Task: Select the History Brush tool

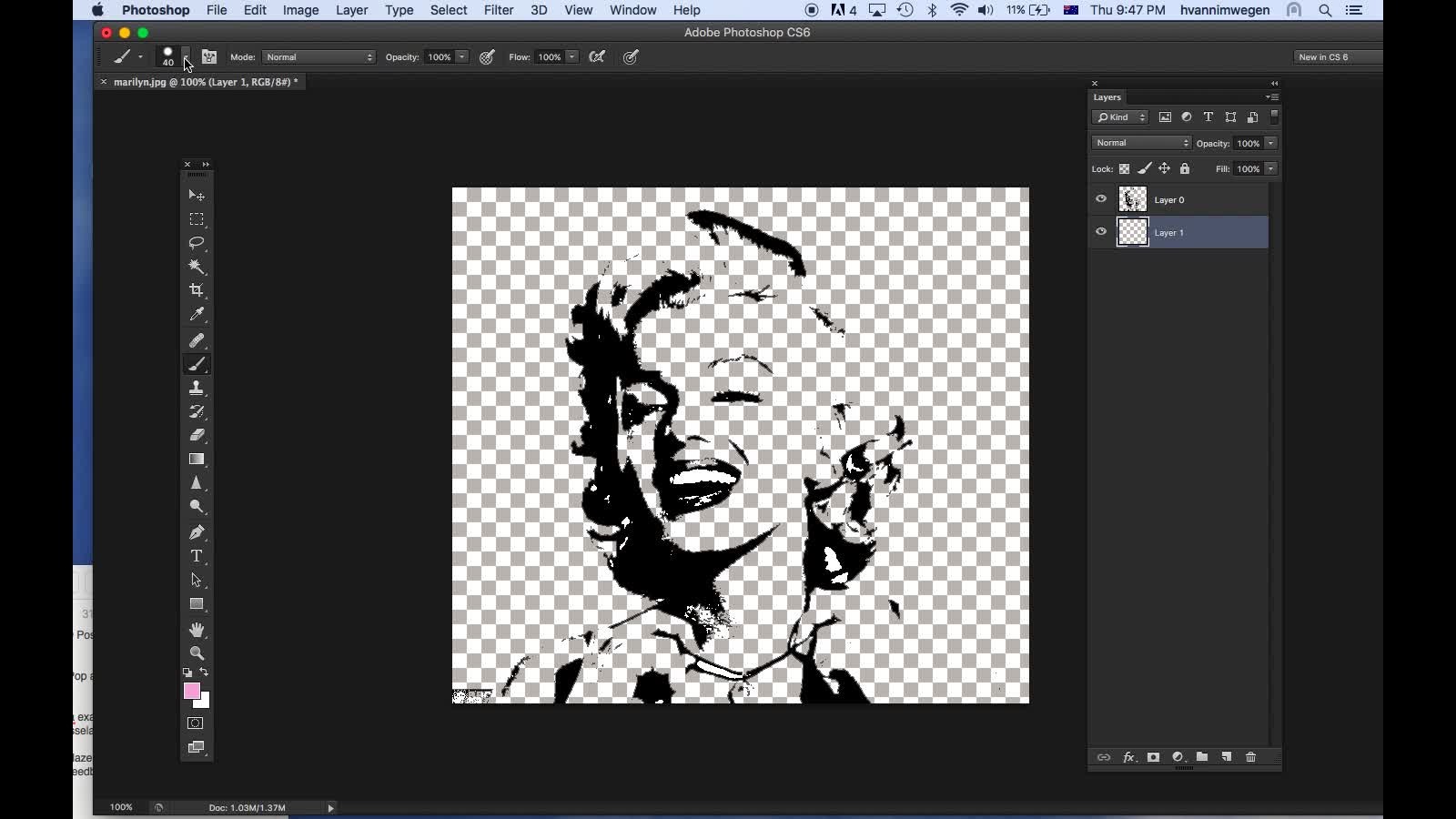Action: tap(197, 411)
